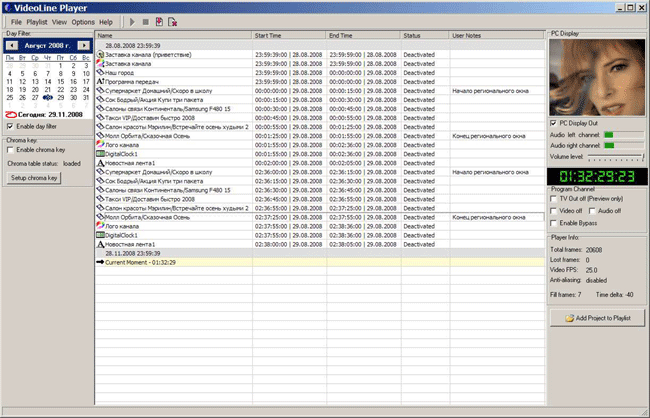
Task: Open the View menu
Action: point(59,22)
